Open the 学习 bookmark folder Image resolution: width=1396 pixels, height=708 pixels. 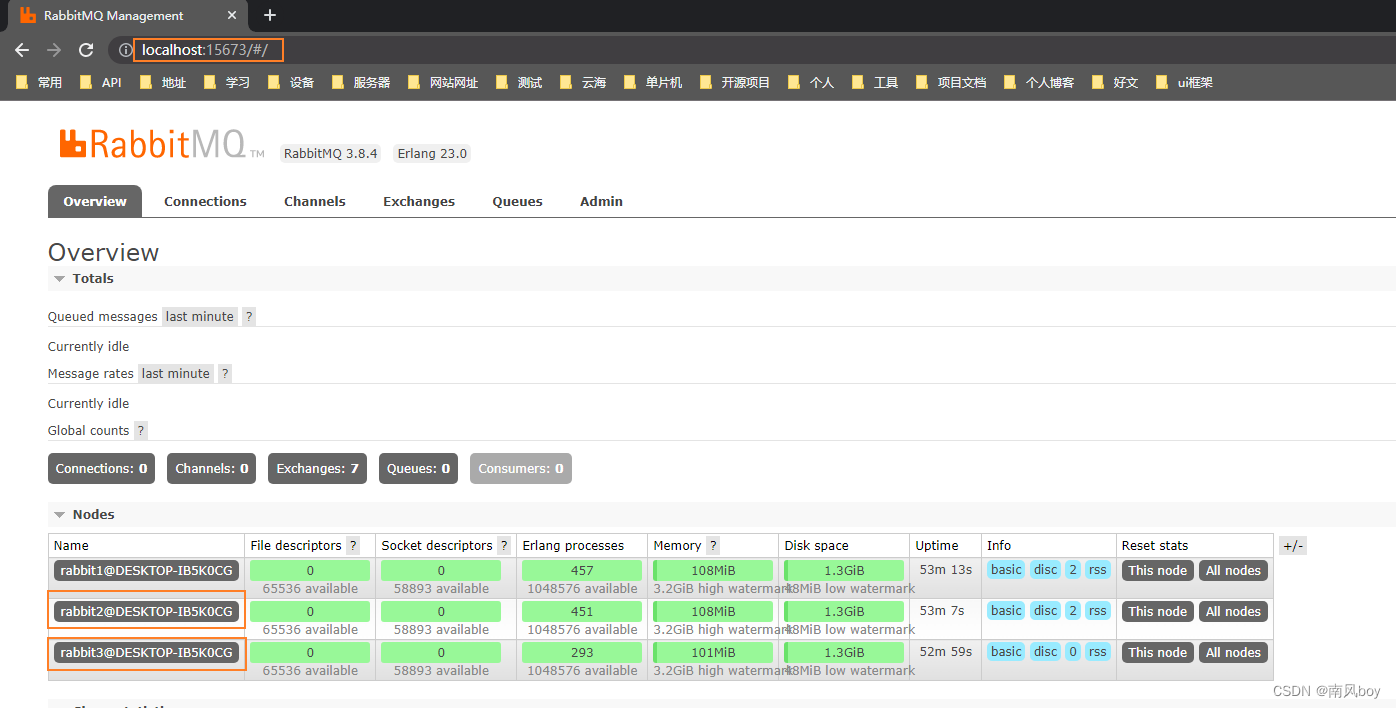[227, 82]
